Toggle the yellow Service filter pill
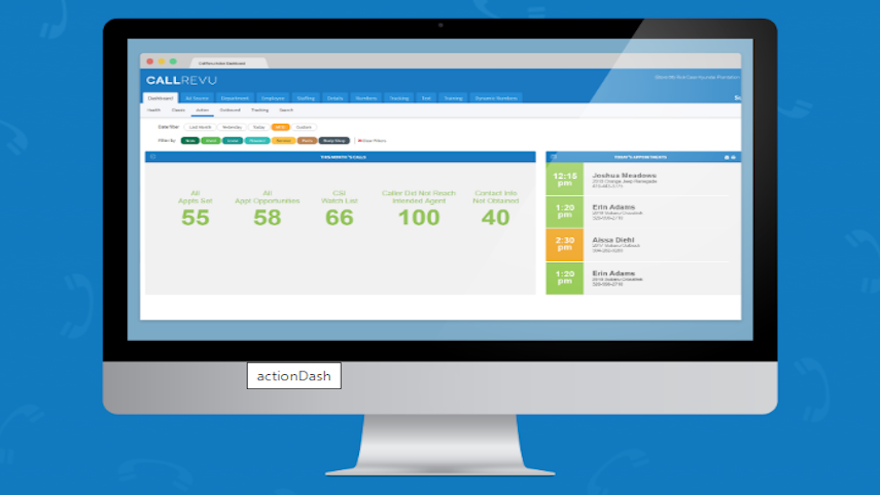Viewport: 880px width, 495px height. (283, 141)
